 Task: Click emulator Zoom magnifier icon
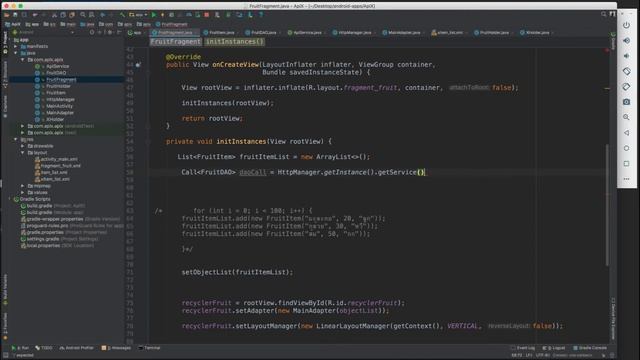[x=626, y=117]
